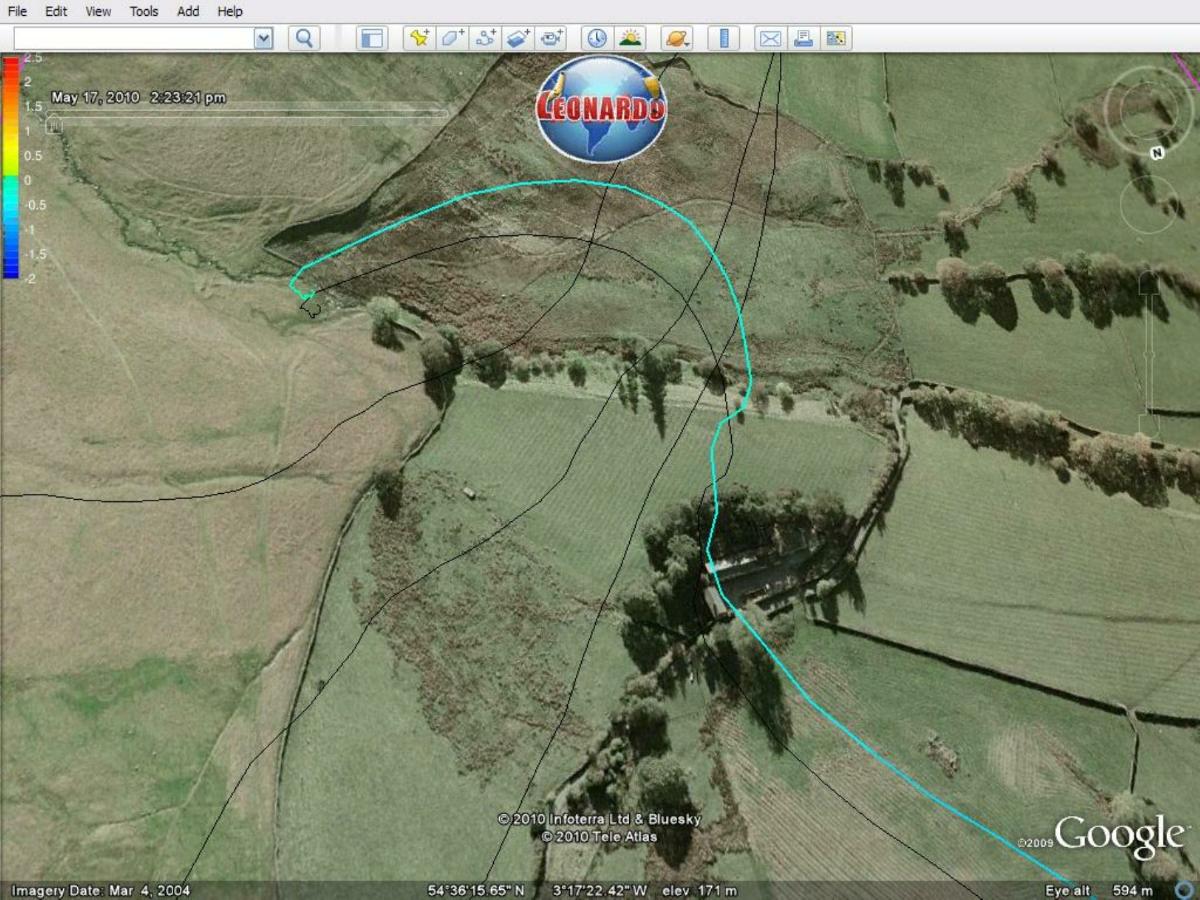Open the Record a Tour tool
This screenshot has width=1200, height=900.
click(551, 39)
